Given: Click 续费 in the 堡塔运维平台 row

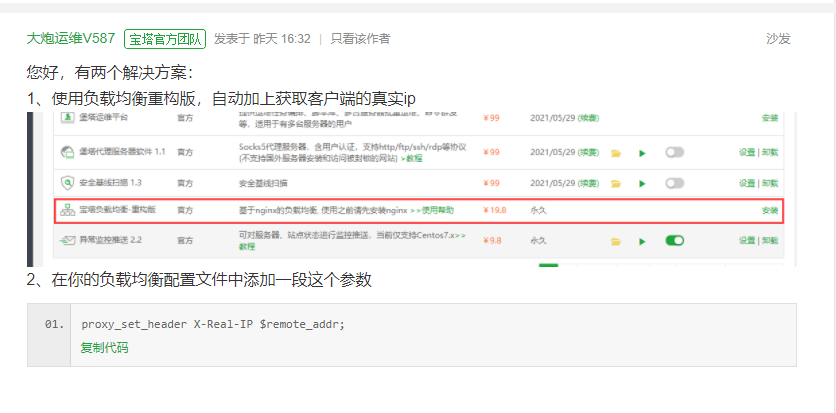Looking at the screenshot, I should pyautogui.click(x=589, y=118).
